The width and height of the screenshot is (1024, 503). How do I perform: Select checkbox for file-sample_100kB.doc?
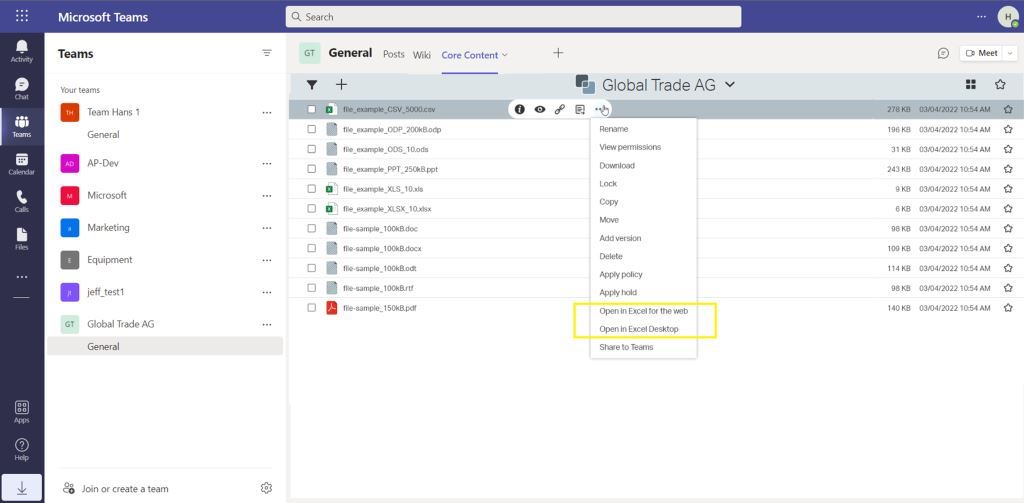tap(312, 229)
